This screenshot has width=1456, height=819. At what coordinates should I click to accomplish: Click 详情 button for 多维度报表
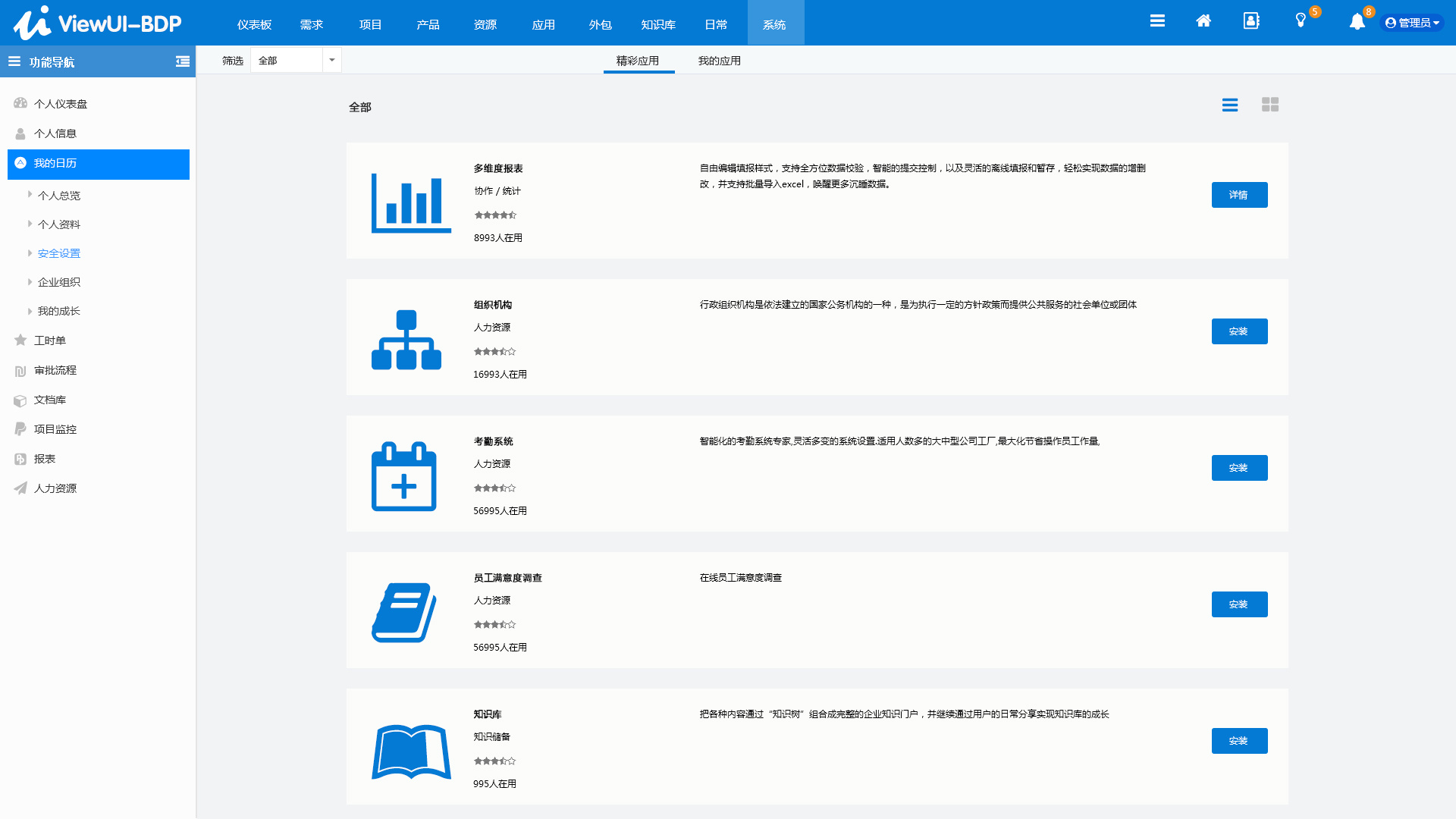1239,195
